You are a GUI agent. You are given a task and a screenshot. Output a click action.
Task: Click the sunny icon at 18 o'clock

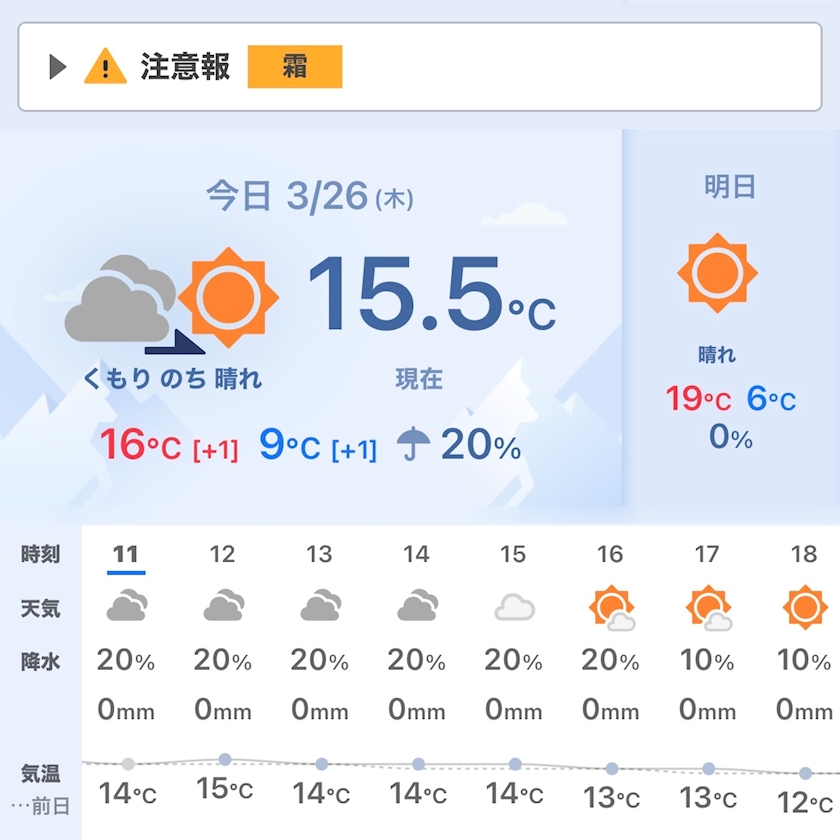coord(805,607)
